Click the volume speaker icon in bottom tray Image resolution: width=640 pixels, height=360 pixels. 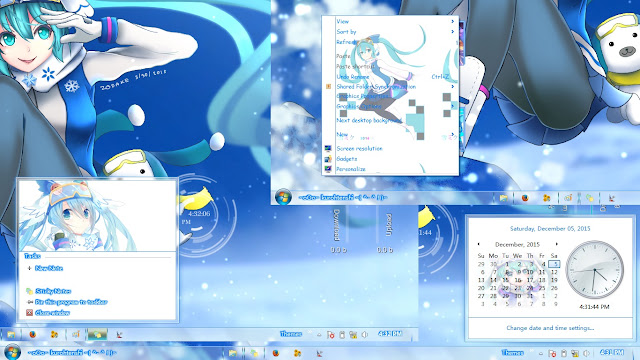click(x=587, y=353)
